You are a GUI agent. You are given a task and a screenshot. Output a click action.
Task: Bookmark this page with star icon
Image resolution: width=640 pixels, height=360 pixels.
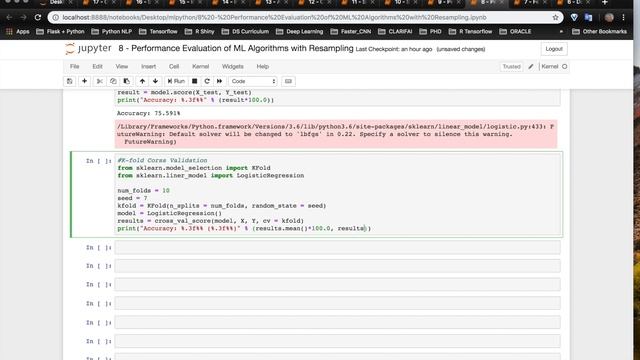(555, 18)
